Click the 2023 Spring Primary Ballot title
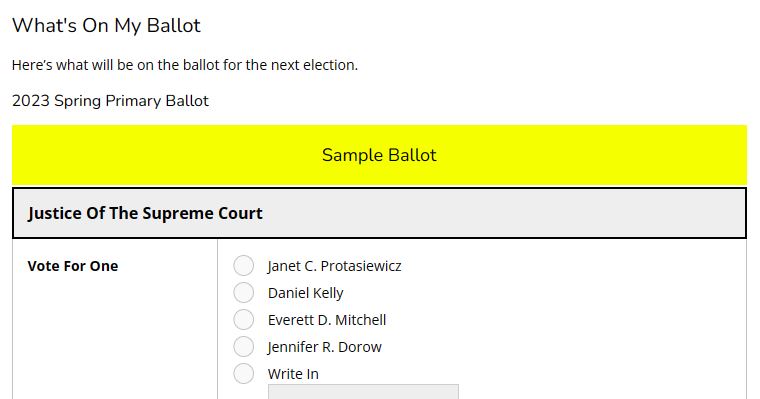The width and height of the screenshot is (760, 399). [111, 101]
